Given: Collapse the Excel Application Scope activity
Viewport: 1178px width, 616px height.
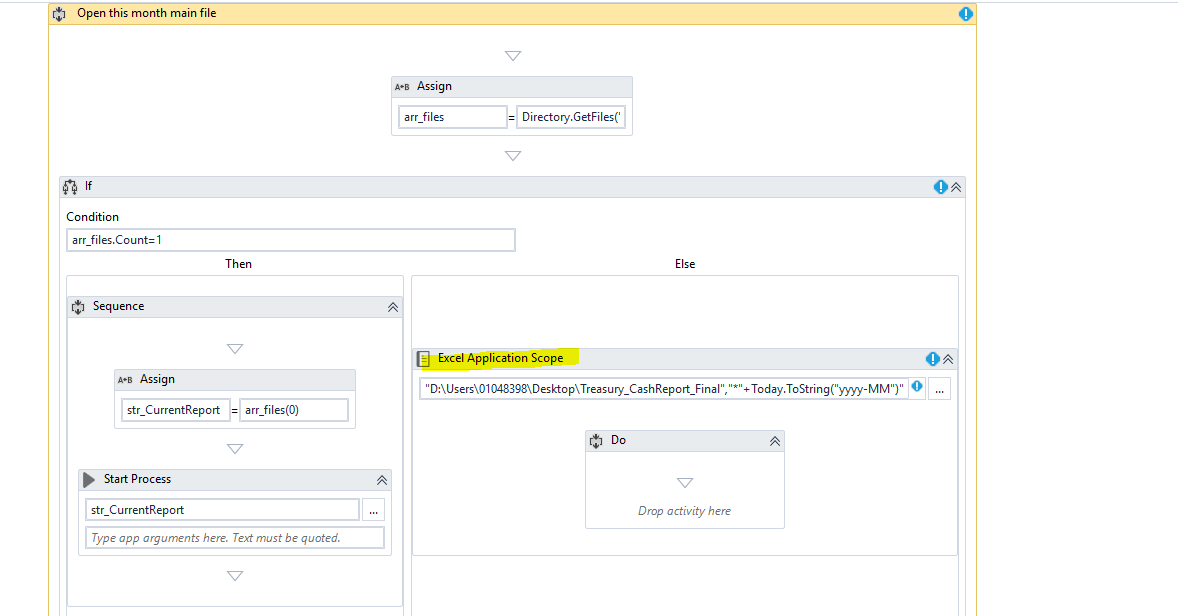Looking at the screenshot, I should (947, 358).
